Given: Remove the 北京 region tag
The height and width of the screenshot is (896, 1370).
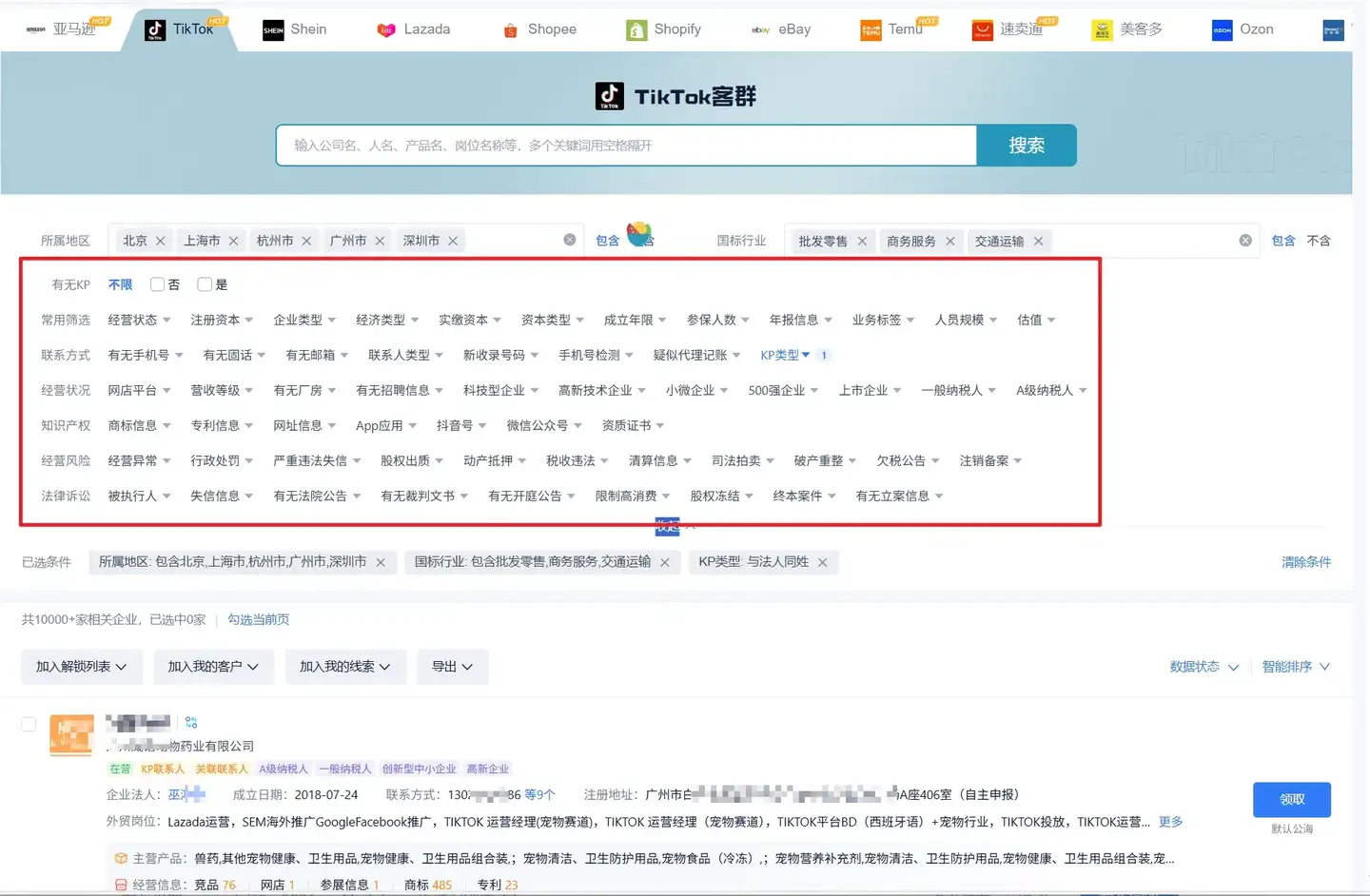Looking at the screenshot, I should click(x=161, y=241).
